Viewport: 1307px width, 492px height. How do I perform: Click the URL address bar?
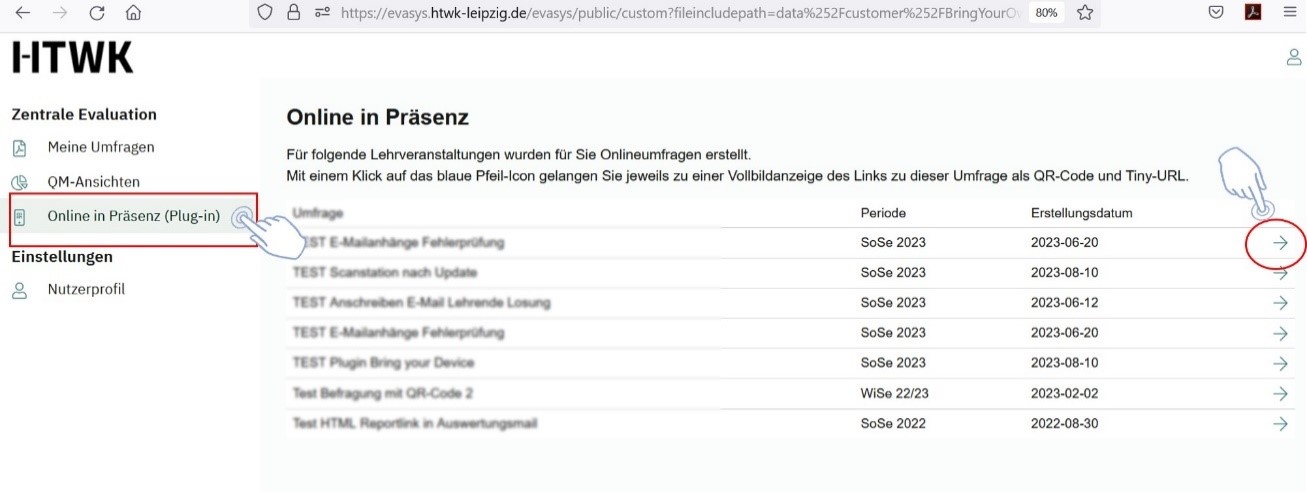[680, 13]
